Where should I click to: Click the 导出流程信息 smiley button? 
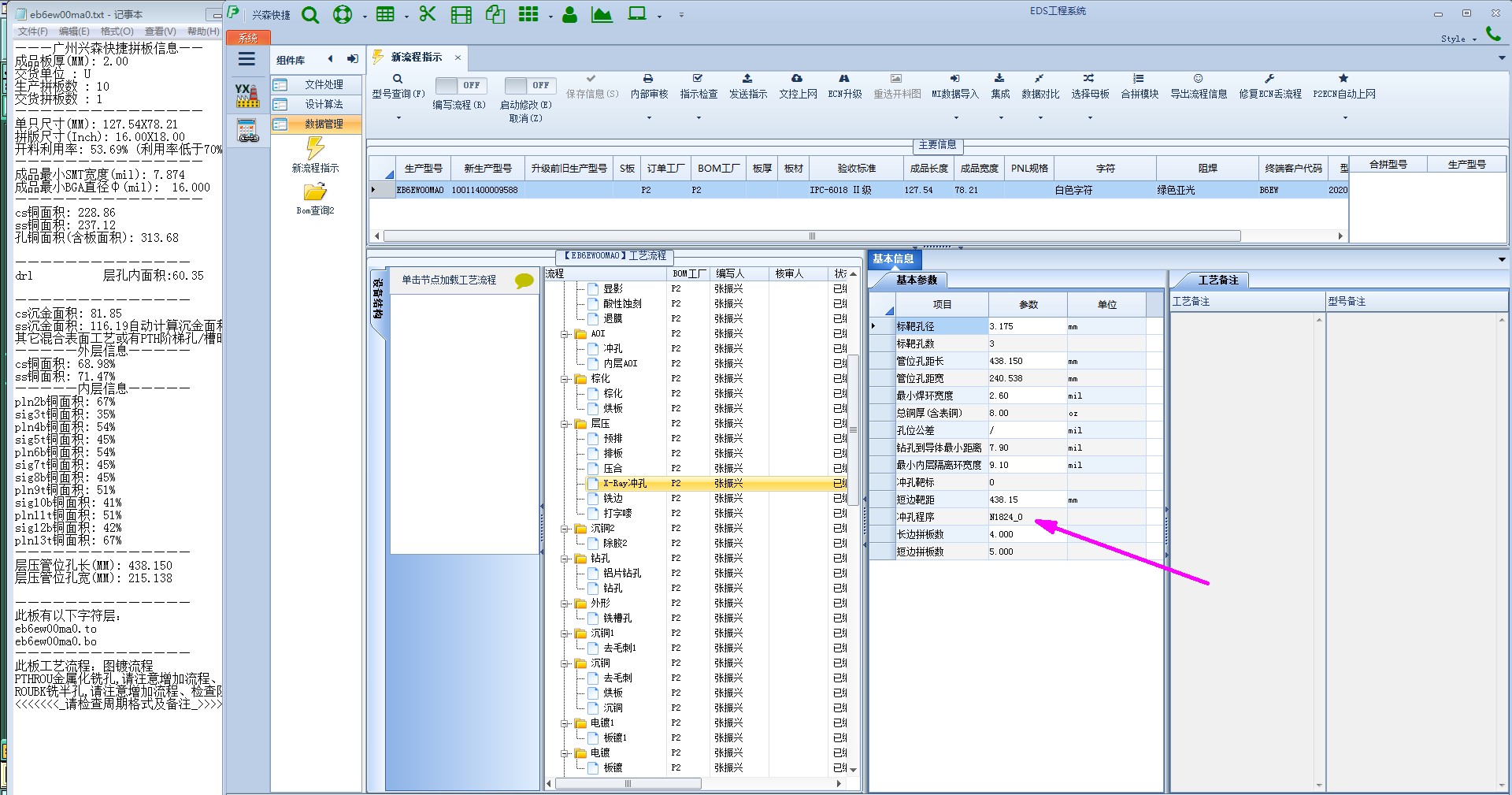coord(1199,86)
